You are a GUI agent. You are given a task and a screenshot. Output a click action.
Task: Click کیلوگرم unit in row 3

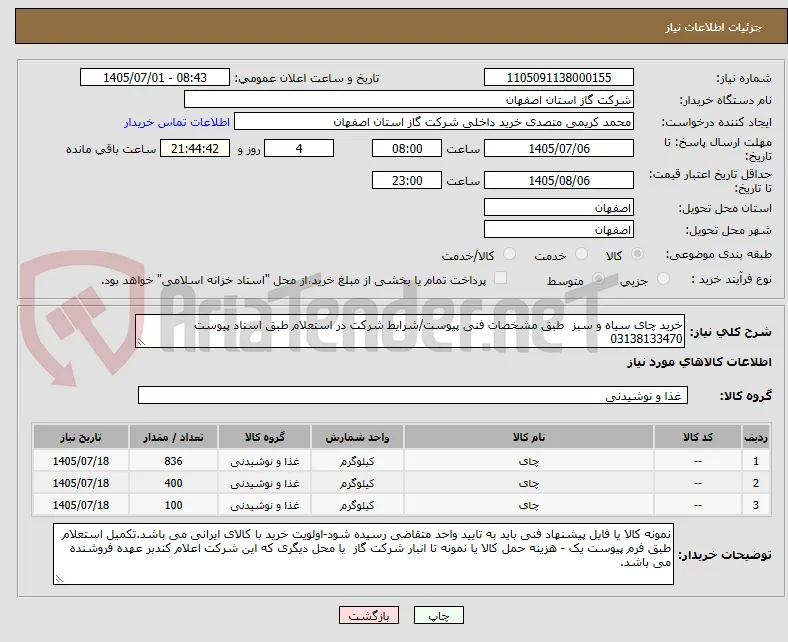(357, 506)
